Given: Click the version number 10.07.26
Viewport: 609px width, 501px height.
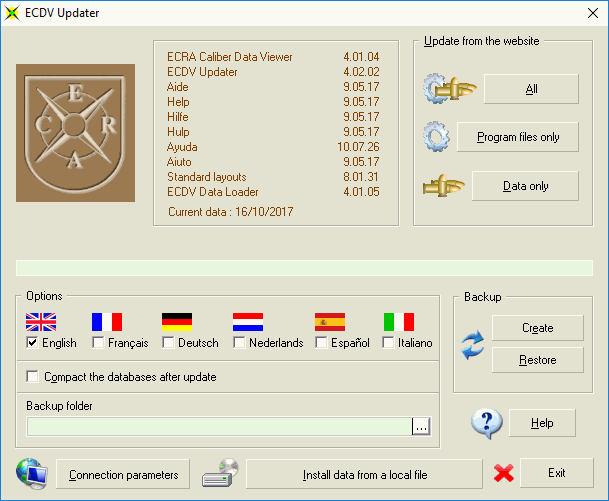Looking at the screenshot, I should pyautogui.click(x=358, y=147).
